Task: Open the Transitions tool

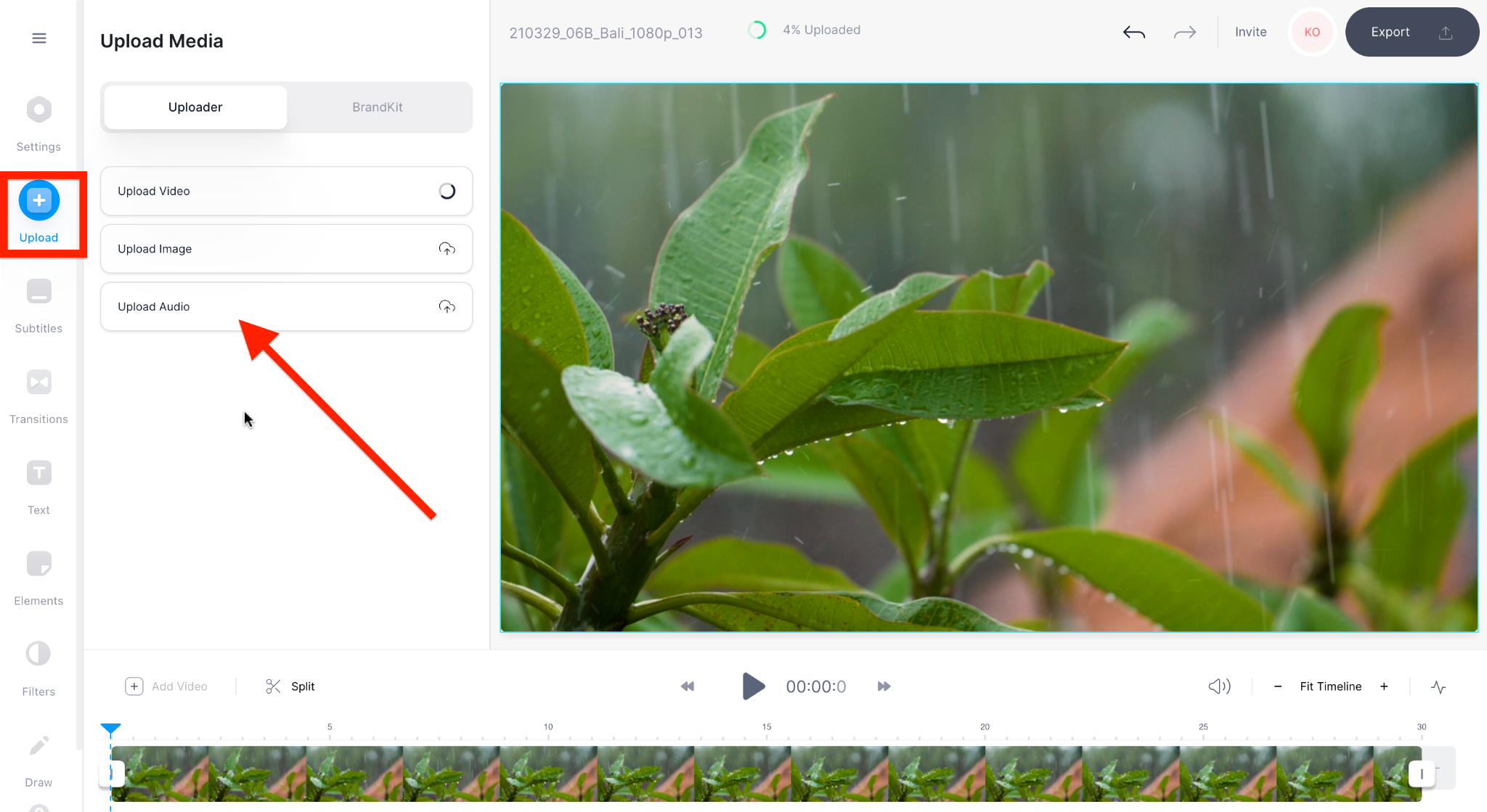Action: (x=39, y=396)
